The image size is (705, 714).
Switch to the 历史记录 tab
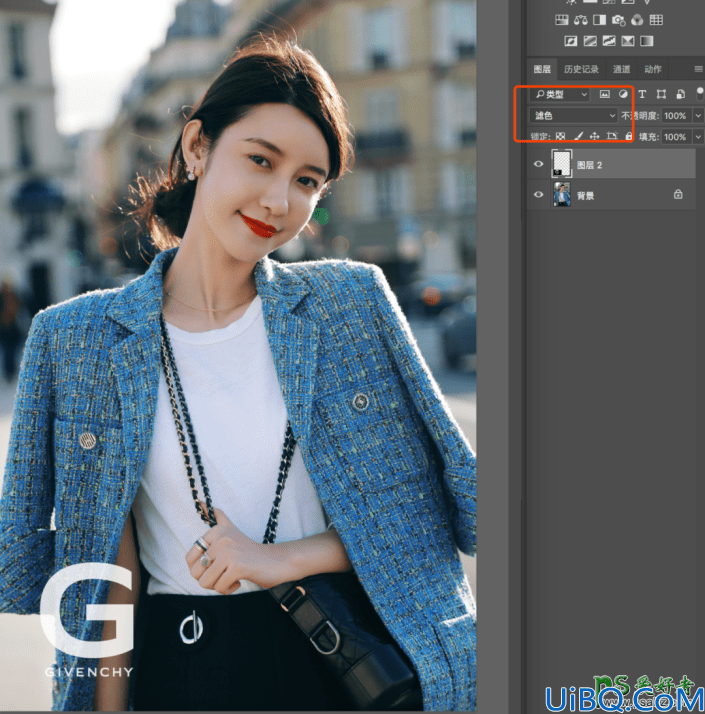tap(581, 69)
